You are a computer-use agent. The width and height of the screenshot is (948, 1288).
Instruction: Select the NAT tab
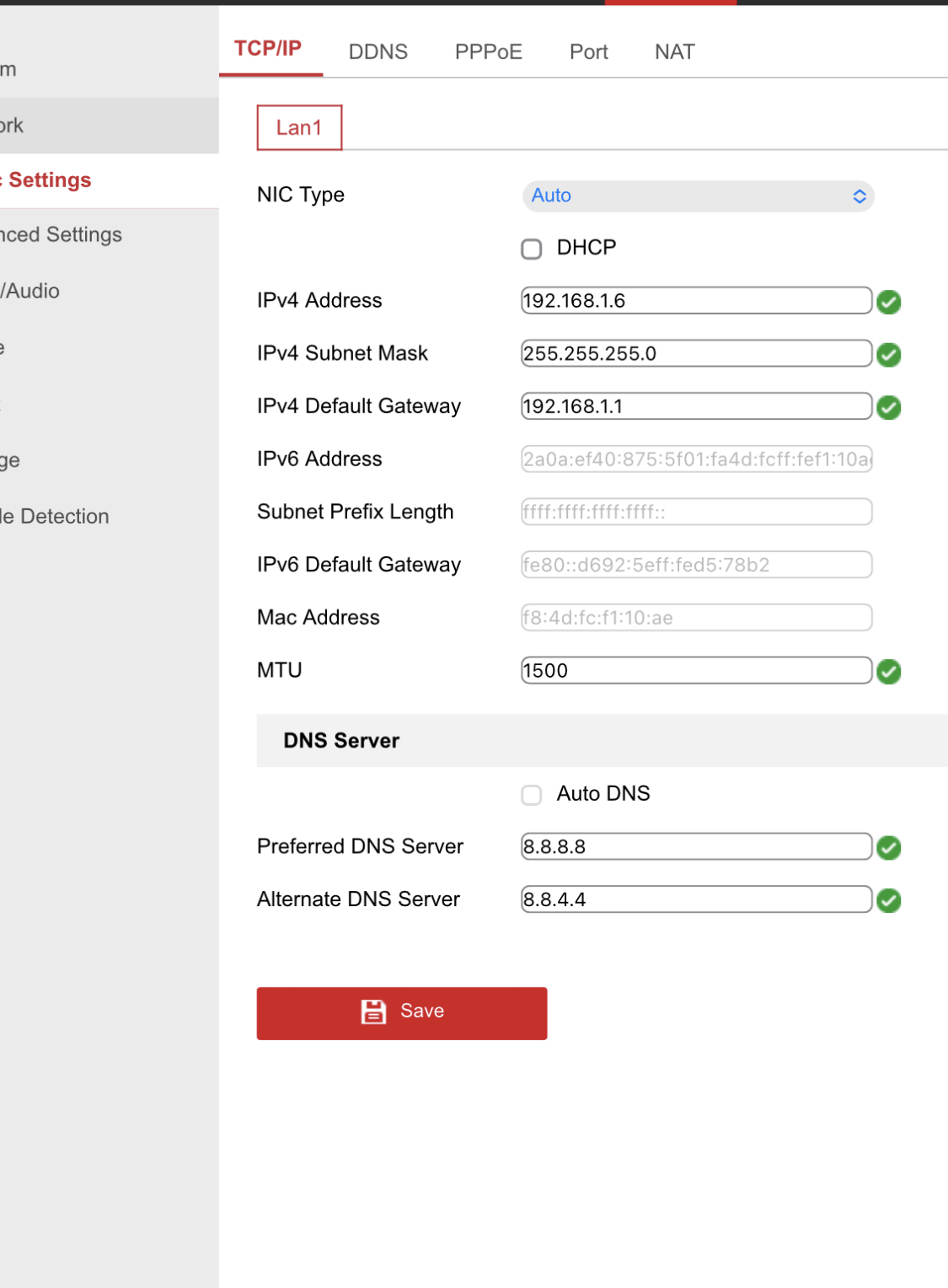tap(674, 52)
